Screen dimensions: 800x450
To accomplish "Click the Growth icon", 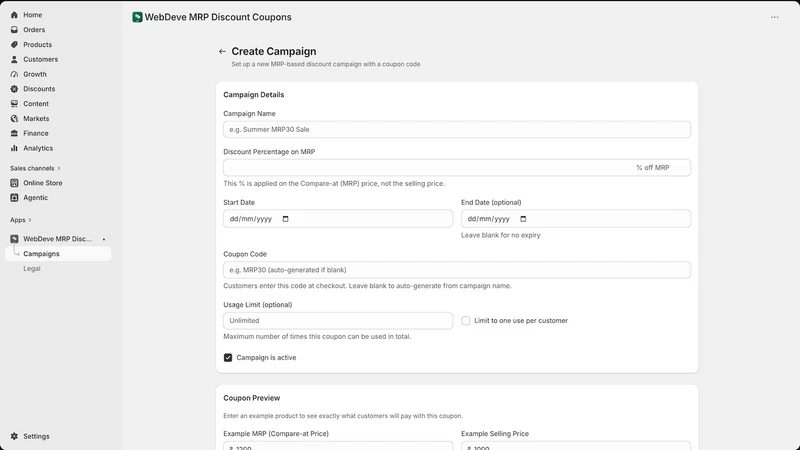I will click(x=14, y=74).
